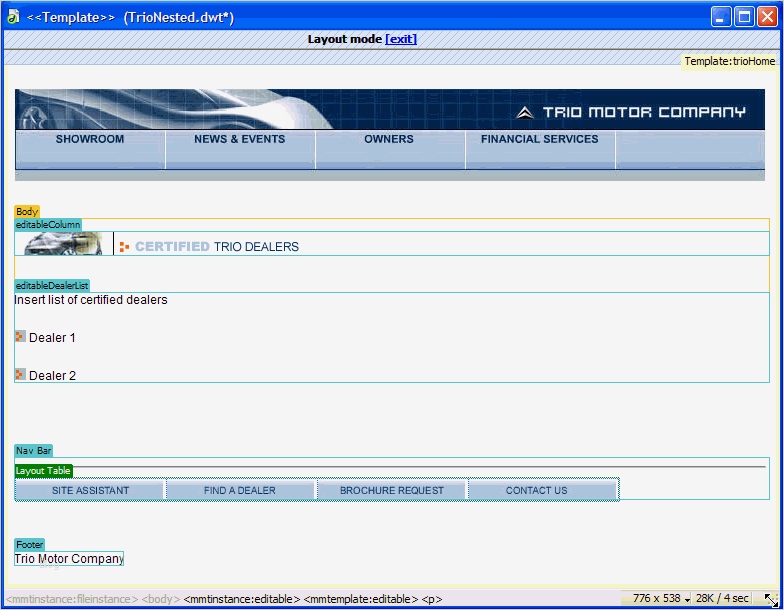
Task: Click the OWNERS navigation button
Action: pos(390,150)
